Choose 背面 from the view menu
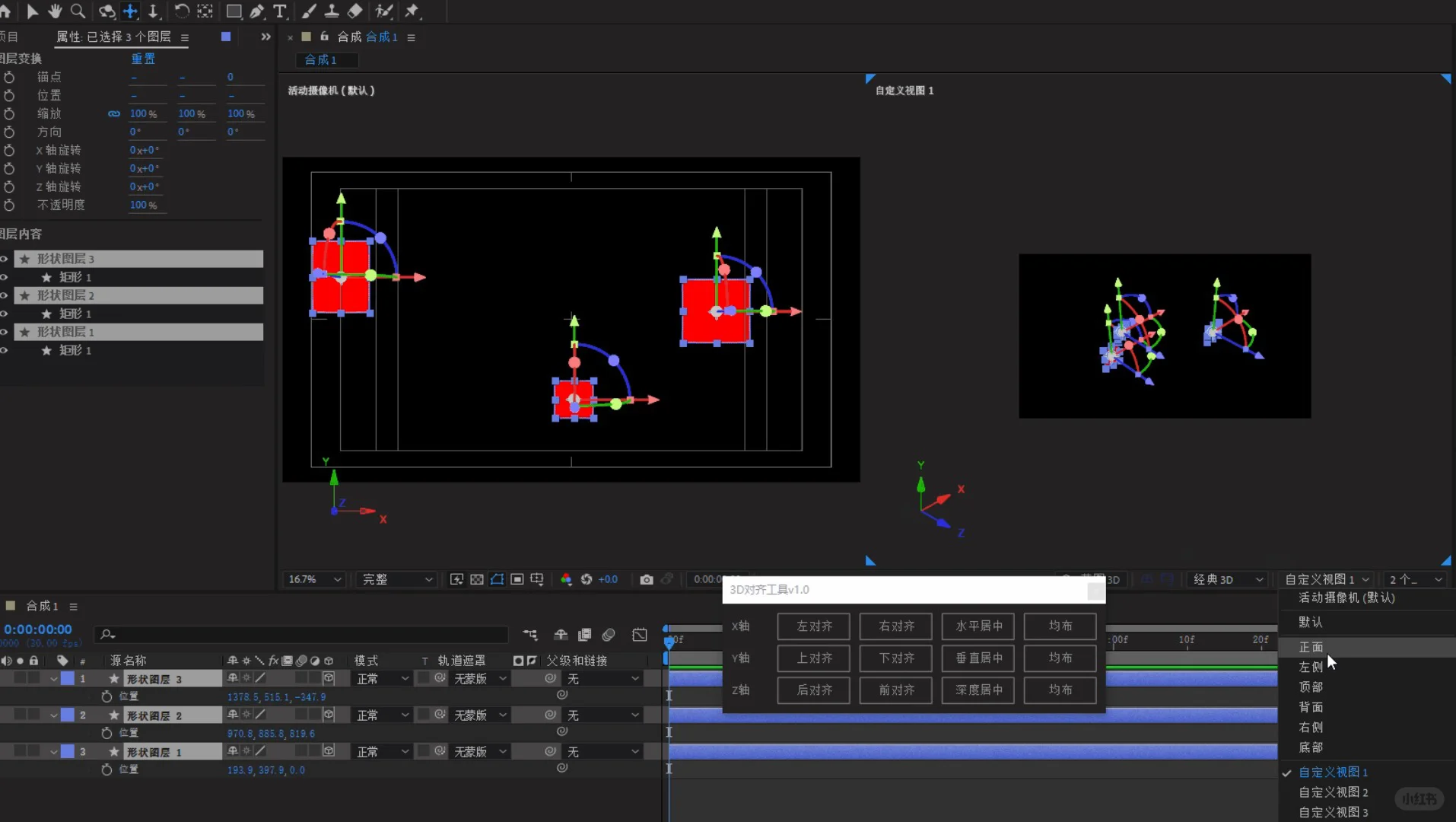The width and height of the screenshot is (1456, 822). tap(1311, 707)
